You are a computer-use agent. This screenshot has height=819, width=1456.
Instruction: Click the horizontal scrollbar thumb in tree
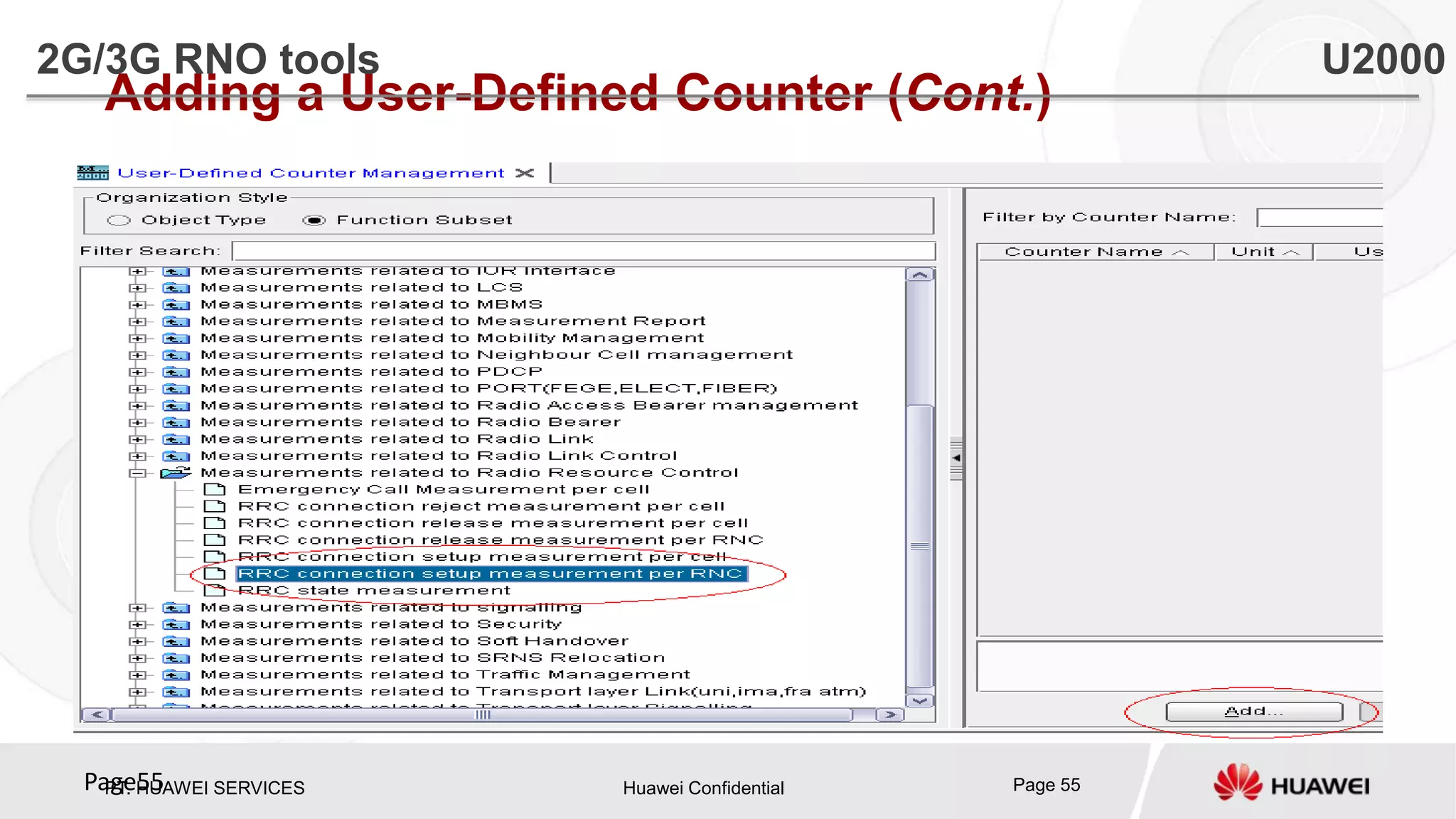[483, 714]
